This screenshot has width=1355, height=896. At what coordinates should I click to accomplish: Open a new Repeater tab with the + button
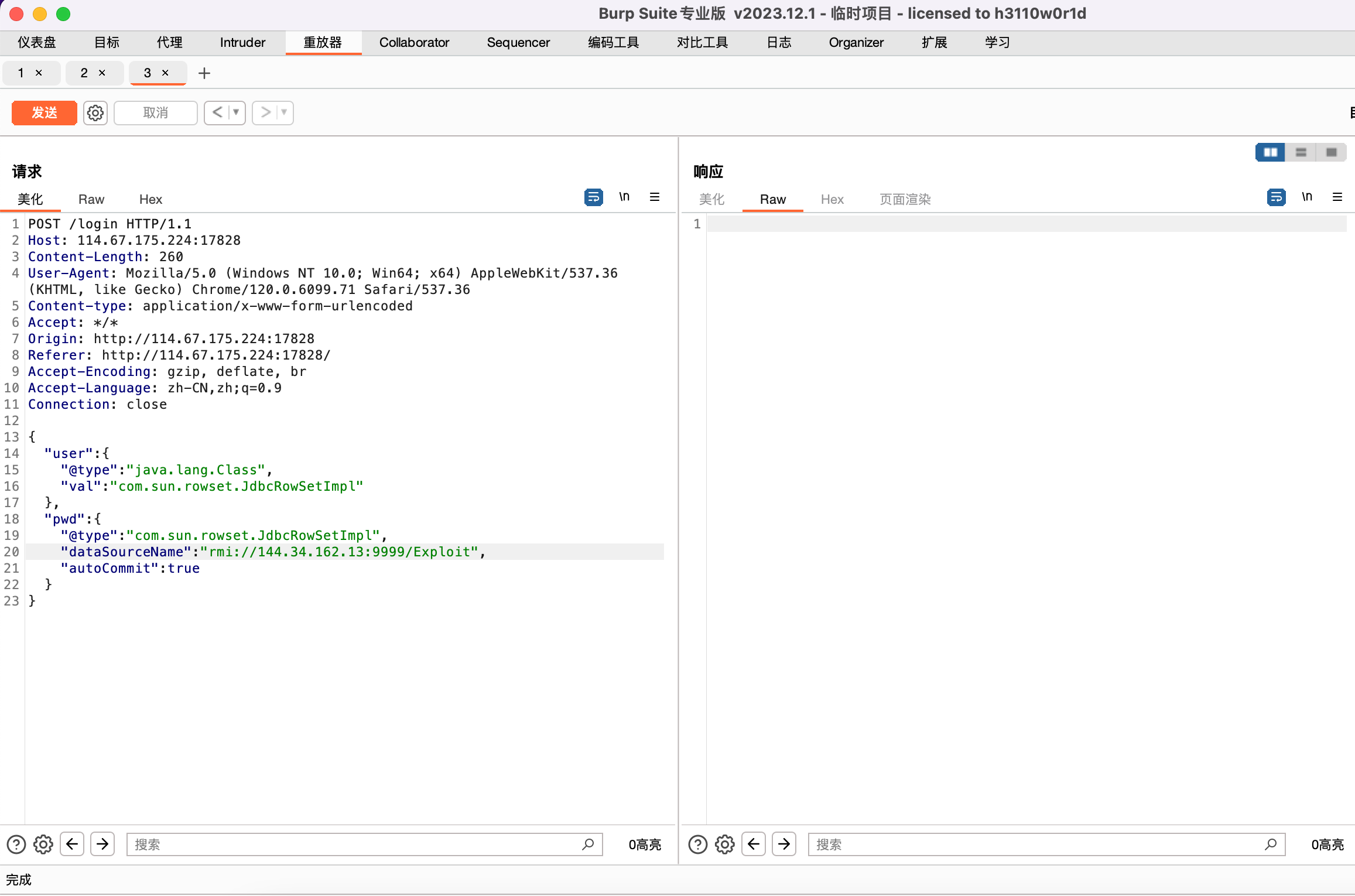204,73
